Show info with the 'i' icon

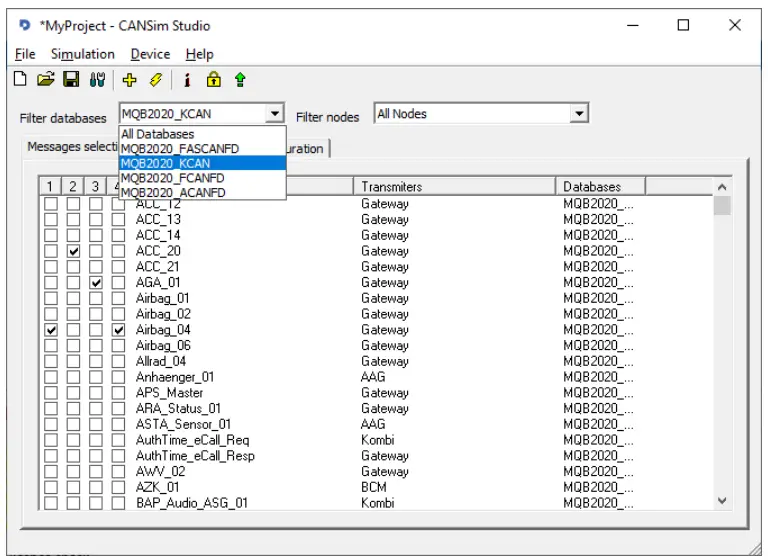click(x=187, y=80)
